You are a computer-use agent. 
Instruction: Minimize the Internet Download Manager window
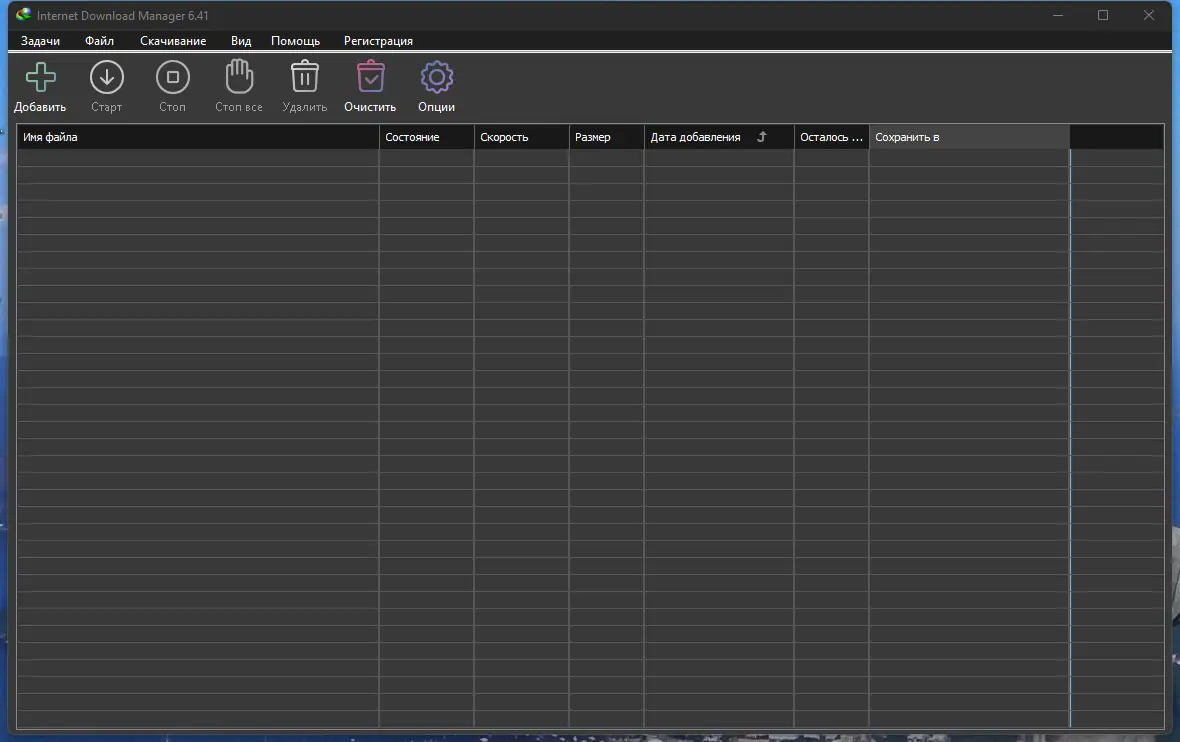click(x=1058, y=15)
